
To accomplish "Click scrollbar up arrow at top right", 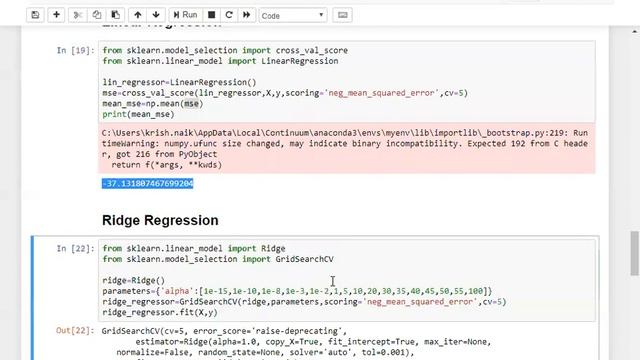I will tap(635, 31).
